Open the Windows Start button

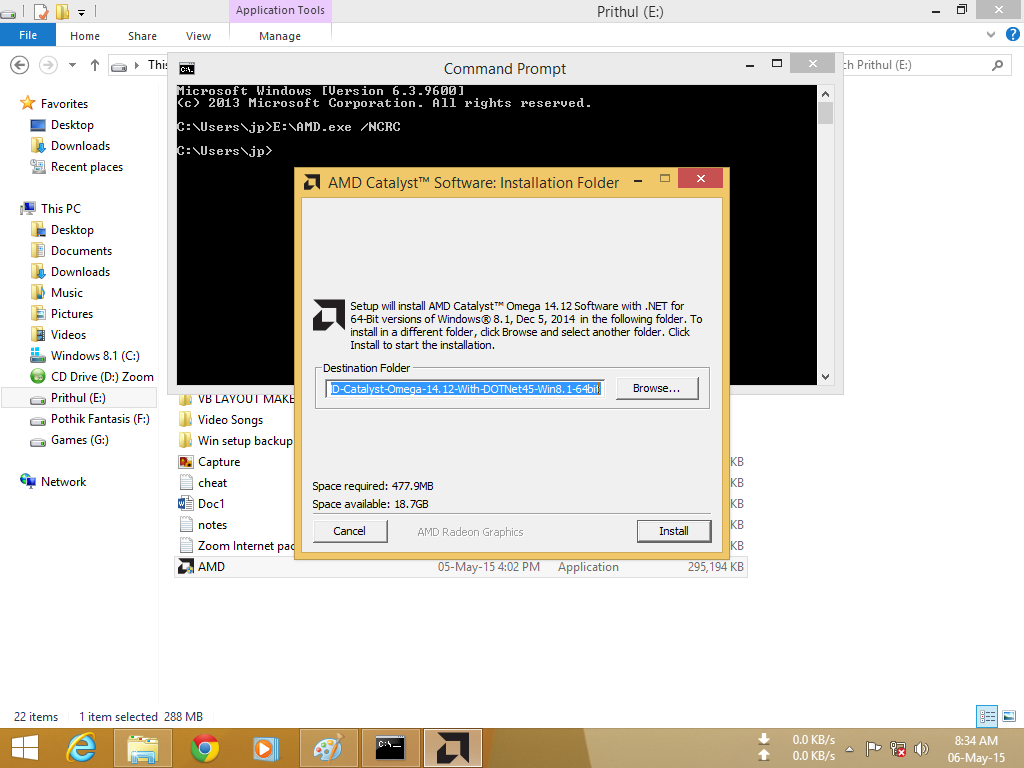click(25, 748)
